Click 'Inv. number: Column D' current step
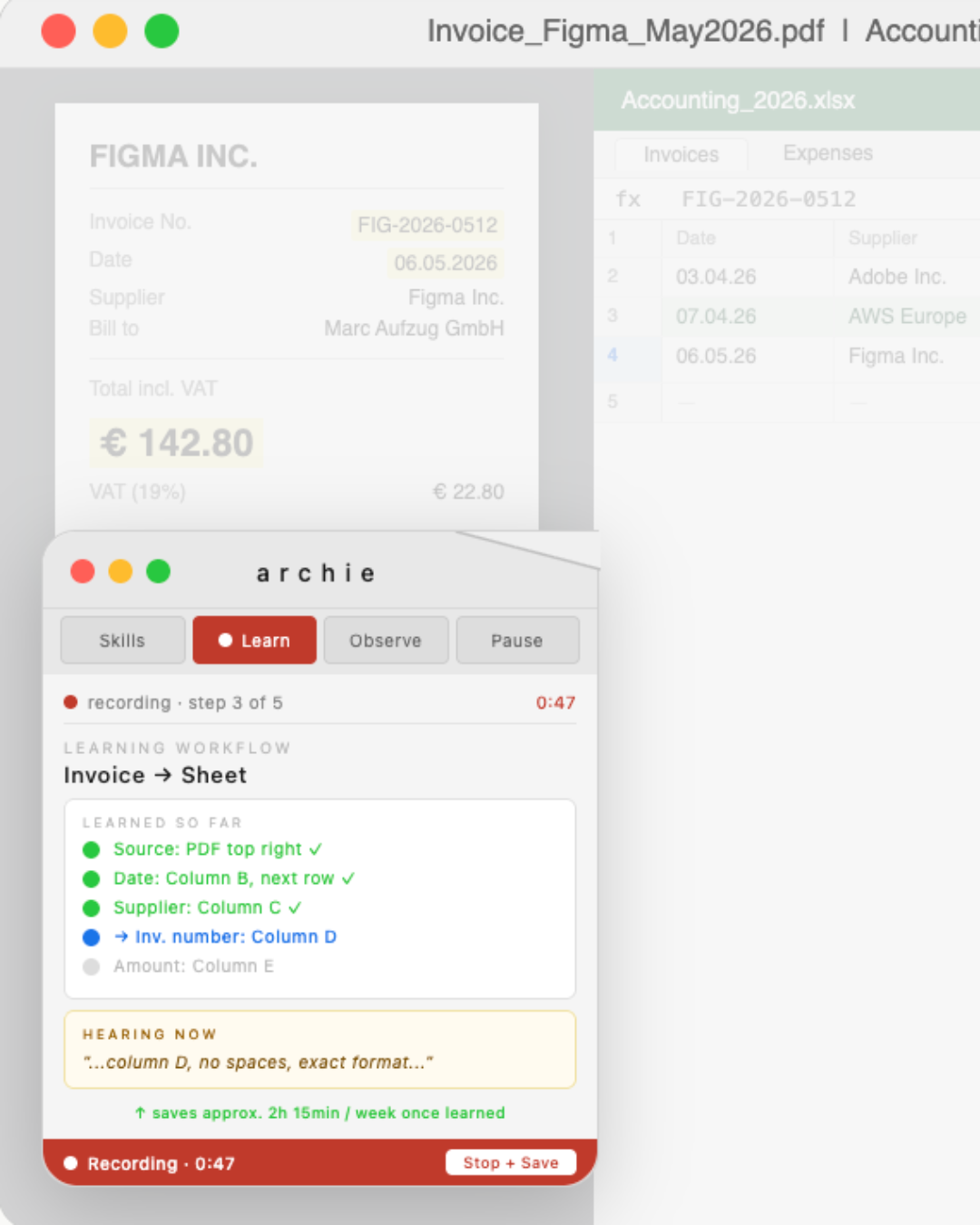The height and width of the screenshot is (1225, 980). 225,936
